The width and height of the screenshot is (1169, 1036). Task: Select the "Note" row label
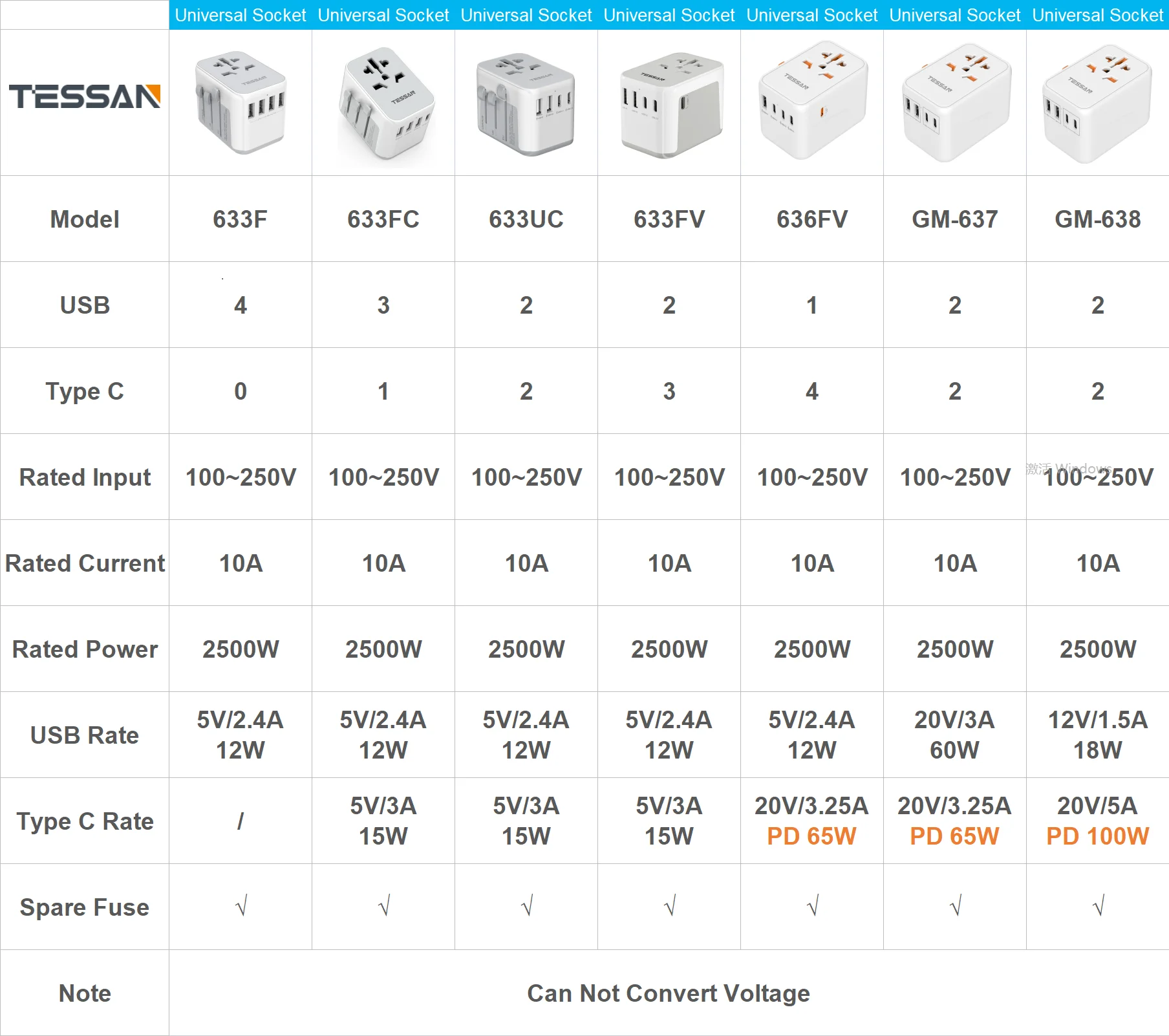coord(85,993)
